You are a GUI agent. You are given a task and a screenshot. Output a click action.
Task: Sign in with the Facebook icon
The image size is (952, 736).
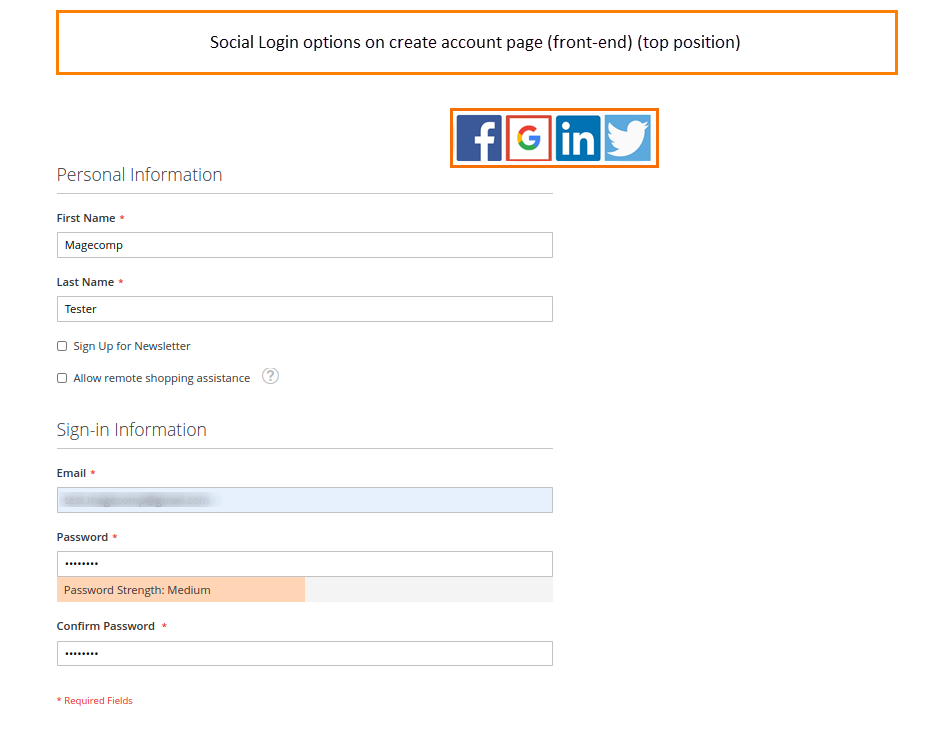[479, 138]
